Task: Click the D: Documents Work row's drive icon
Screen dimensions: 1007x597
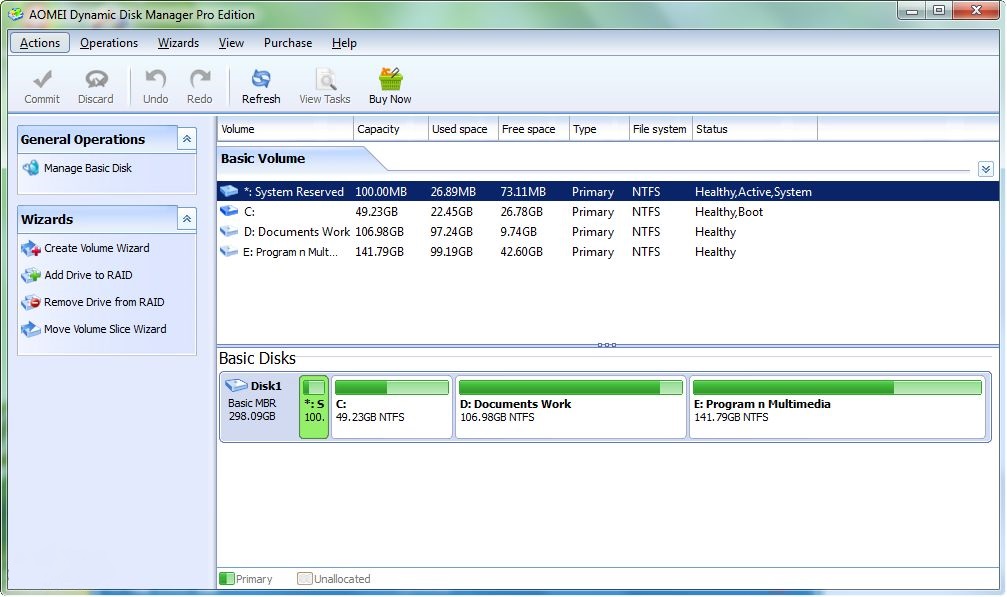Action: coord(229,231)
